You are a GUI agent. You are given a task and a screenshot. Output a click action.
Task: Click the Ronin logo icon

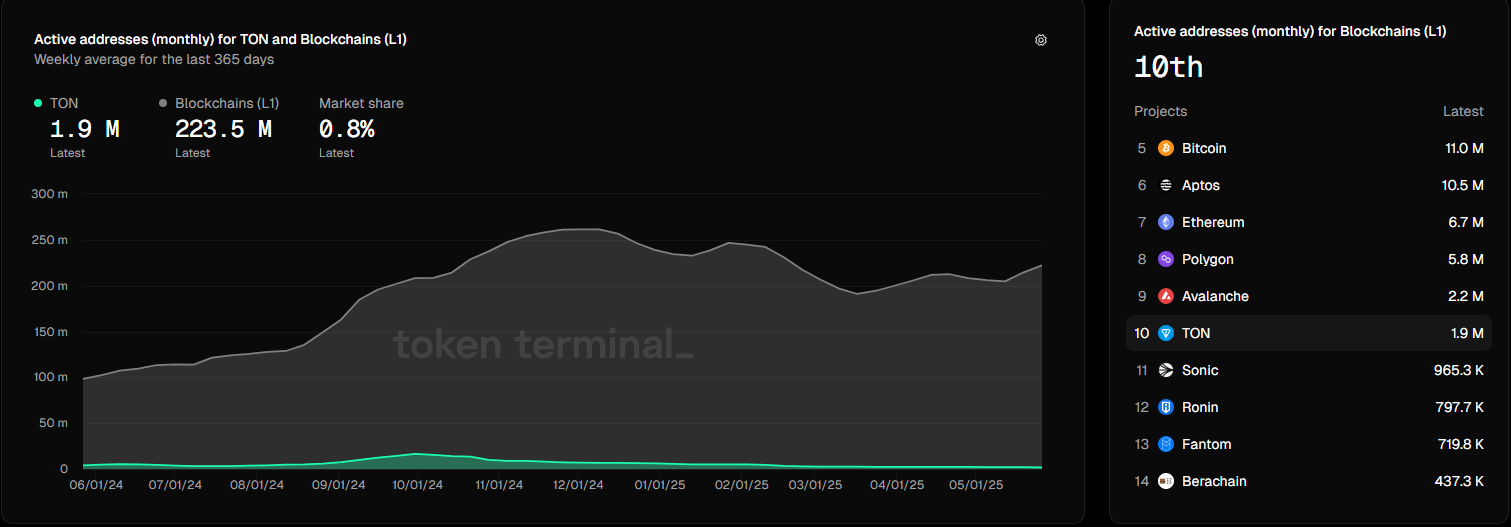click(1165, 407)
